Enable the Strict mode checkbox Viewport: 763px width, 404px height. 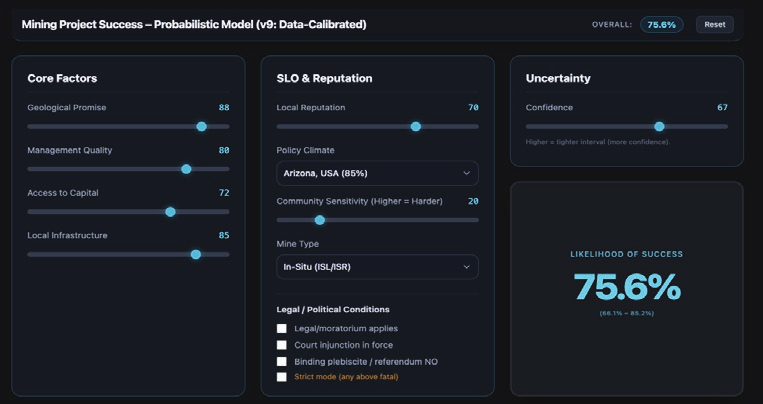tap(282, 377)
